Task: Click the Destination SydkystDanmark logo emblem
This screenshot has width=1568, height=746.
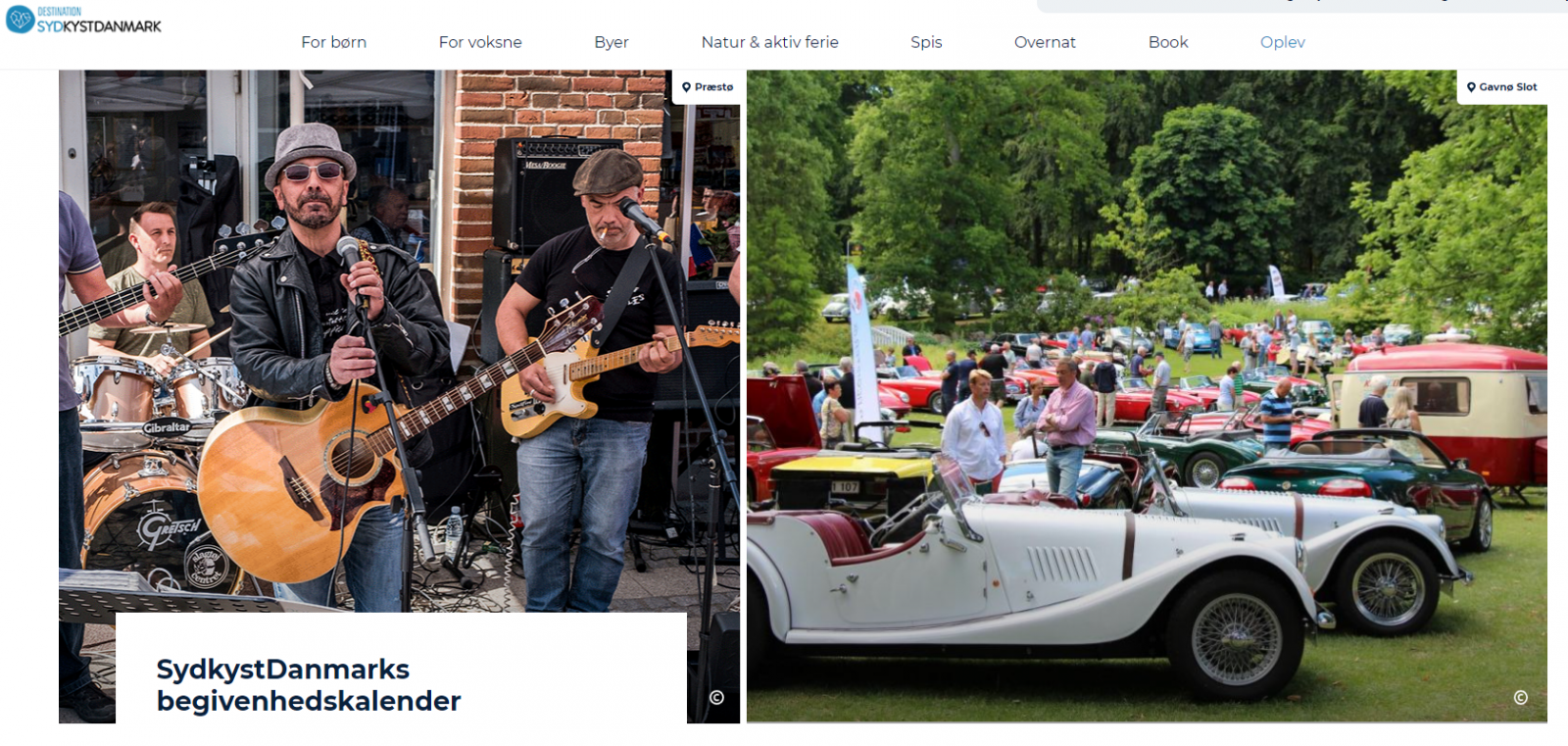Action: (20, 19)
